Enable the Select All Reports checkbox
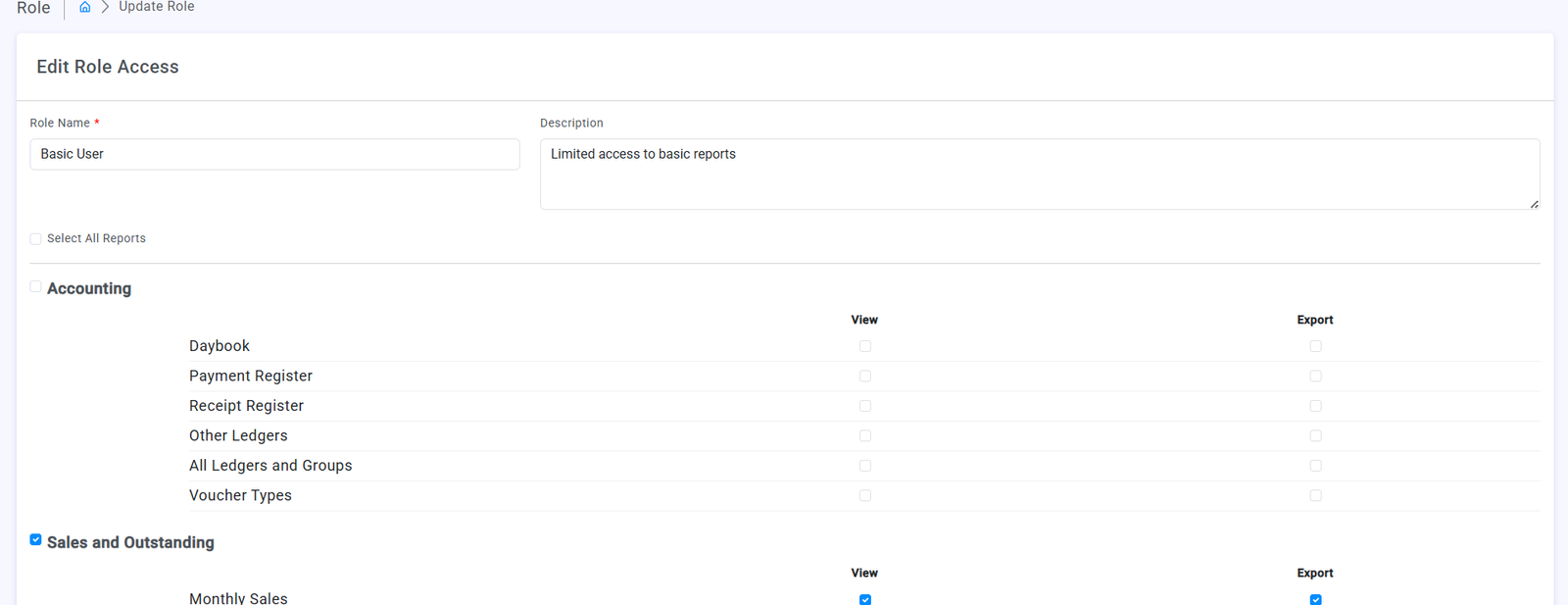Image resolution: width=1568 pixels, height=605 pixels. click(x=36, y=239)
